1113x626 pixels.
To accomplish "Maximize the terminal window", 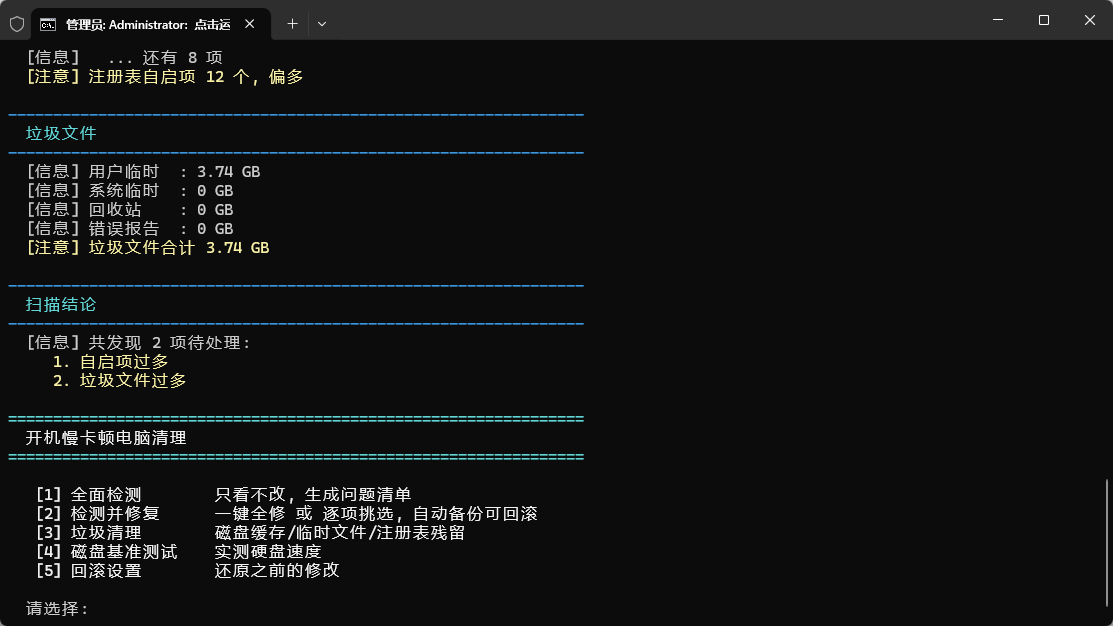I will [x=1043, y=20].
